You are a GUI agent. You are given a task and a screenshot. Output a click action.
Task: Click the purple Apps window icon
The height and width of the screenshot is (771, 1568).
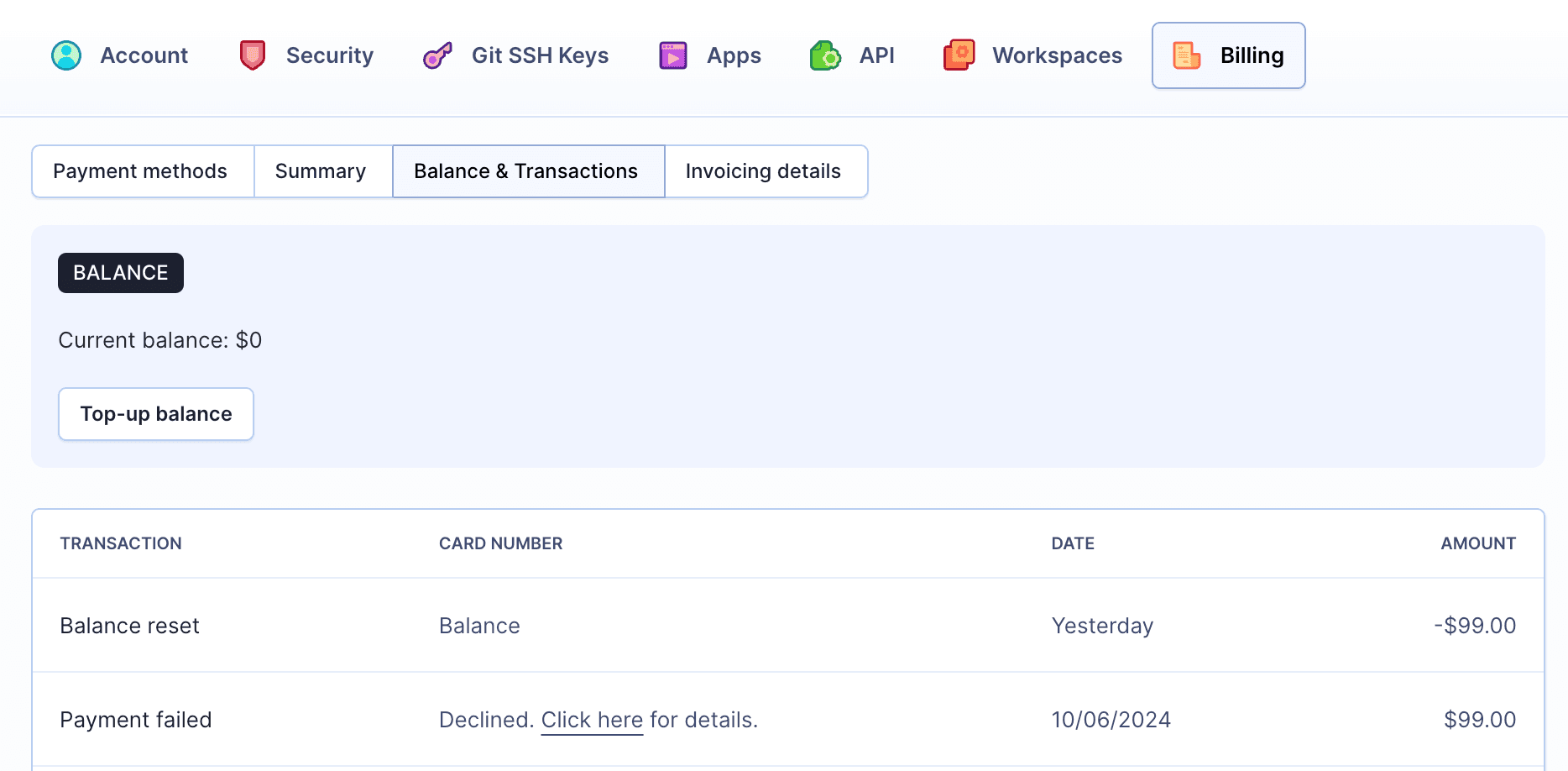click(673, 55)
